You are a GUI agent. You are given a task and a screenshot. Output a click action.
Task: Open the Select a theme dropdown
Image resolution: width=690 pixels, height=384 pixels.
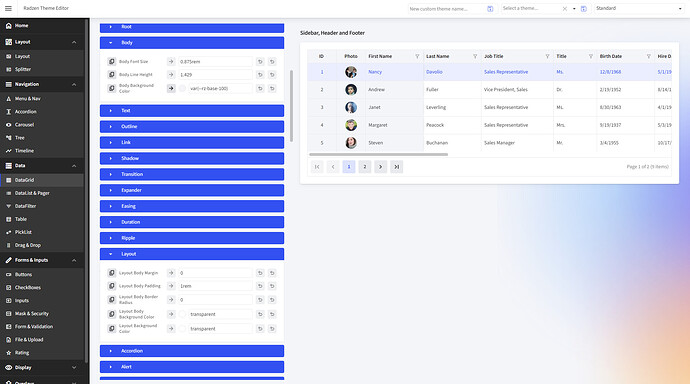coord(574,9)
